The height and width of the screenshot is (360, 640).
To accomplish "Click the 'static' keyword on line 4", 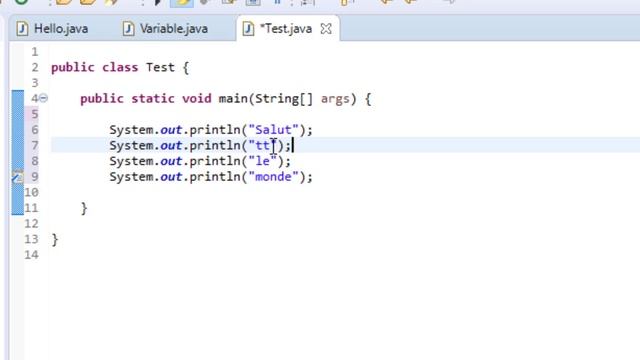I will pyautogui.click(x=153, y=98).
